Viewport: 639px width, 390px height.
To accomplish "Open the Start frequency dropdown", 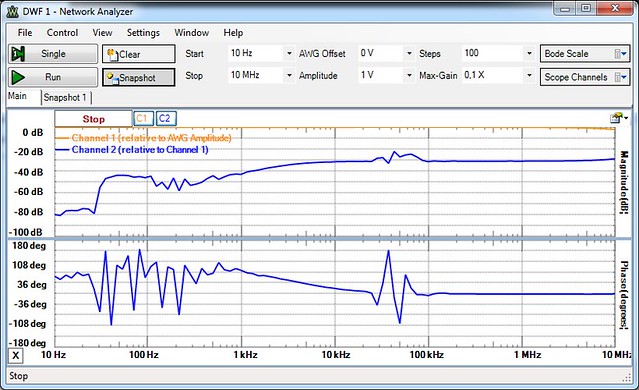I will tap(289, 53).
